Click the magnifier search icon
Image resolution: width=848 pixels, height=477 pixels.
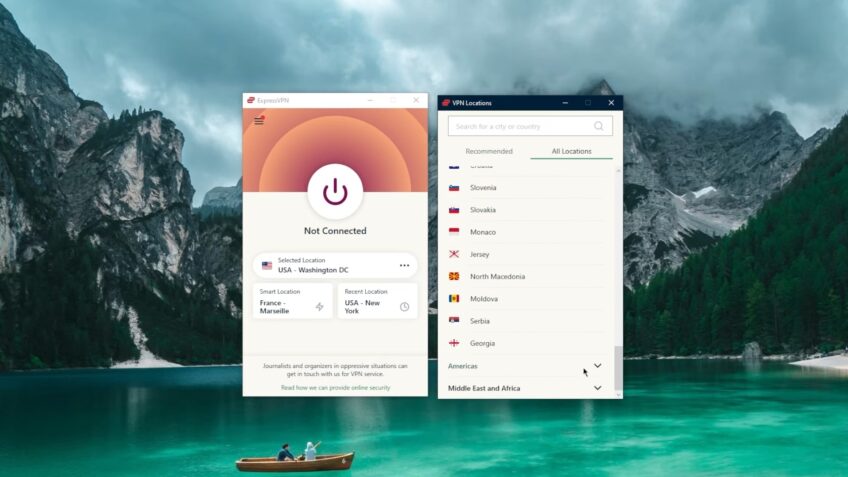click(x=599, y=126)
